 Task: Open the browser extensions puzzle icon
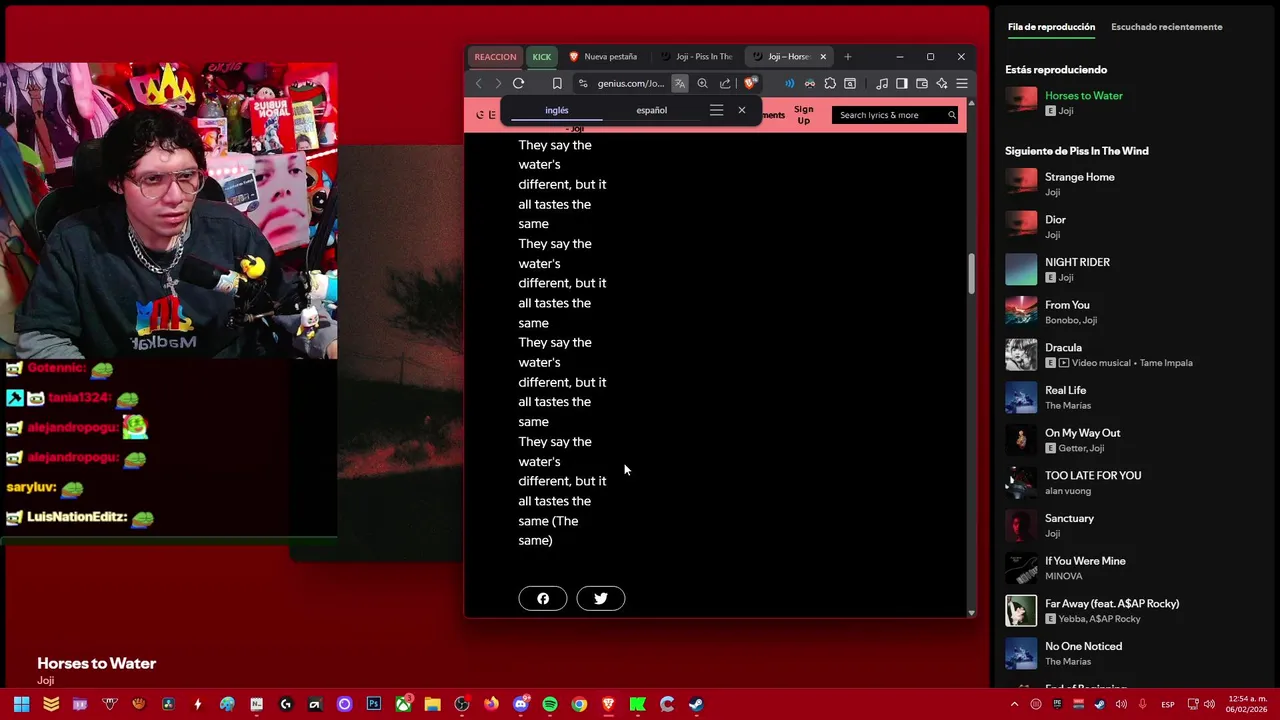[x=829, y=83]
